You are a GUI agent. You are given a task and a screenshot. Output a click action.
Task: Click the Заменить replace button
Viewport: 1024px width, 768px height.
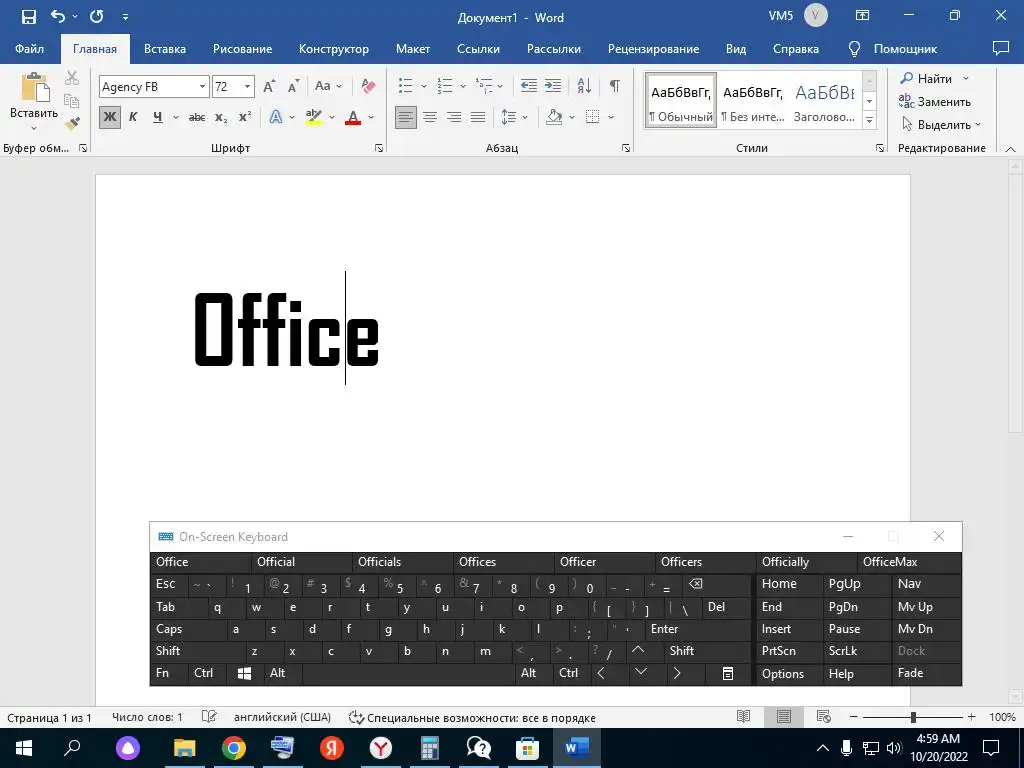[x=935, y=101]
